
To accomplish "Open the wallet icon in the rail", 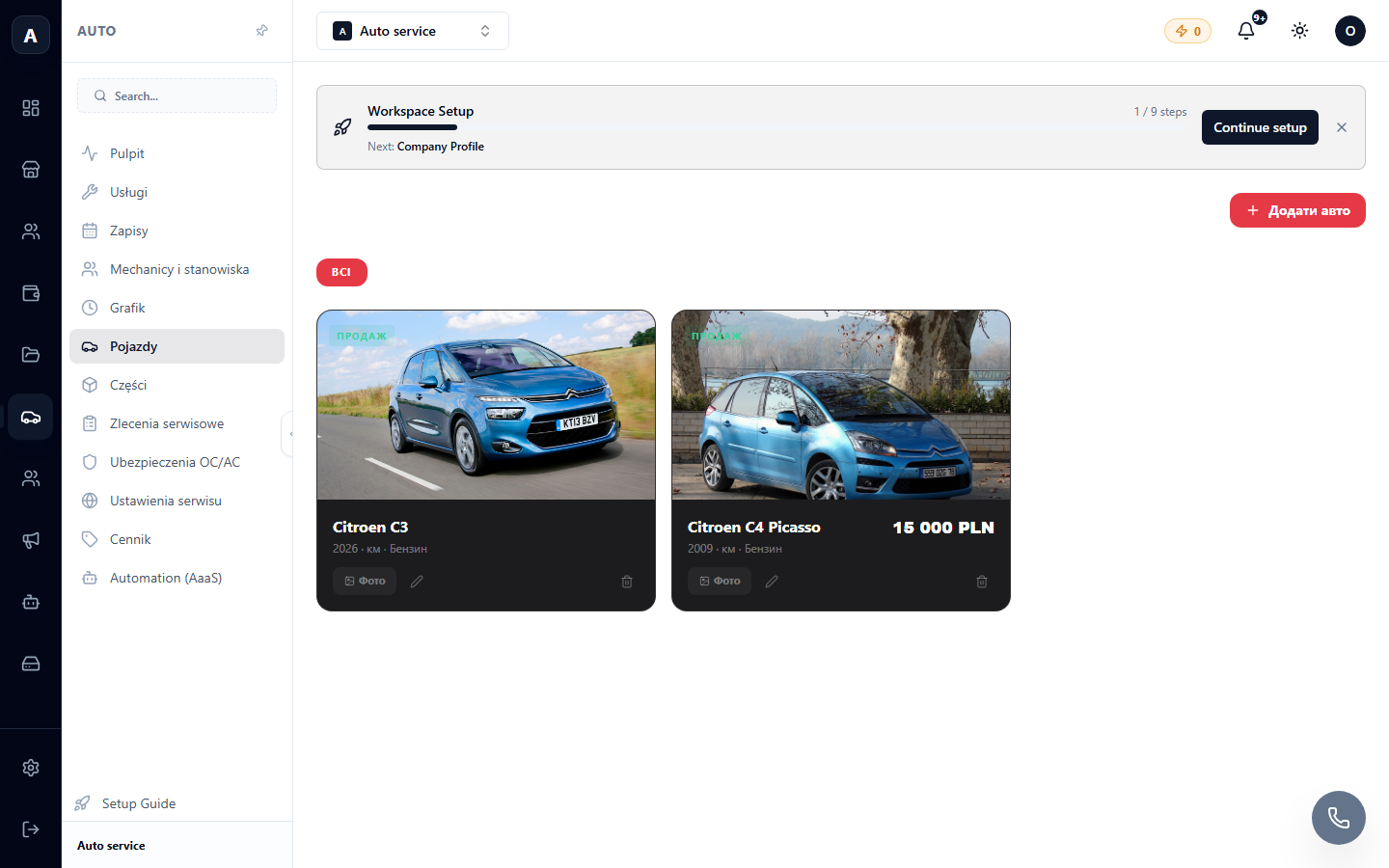I will point(31,293).
